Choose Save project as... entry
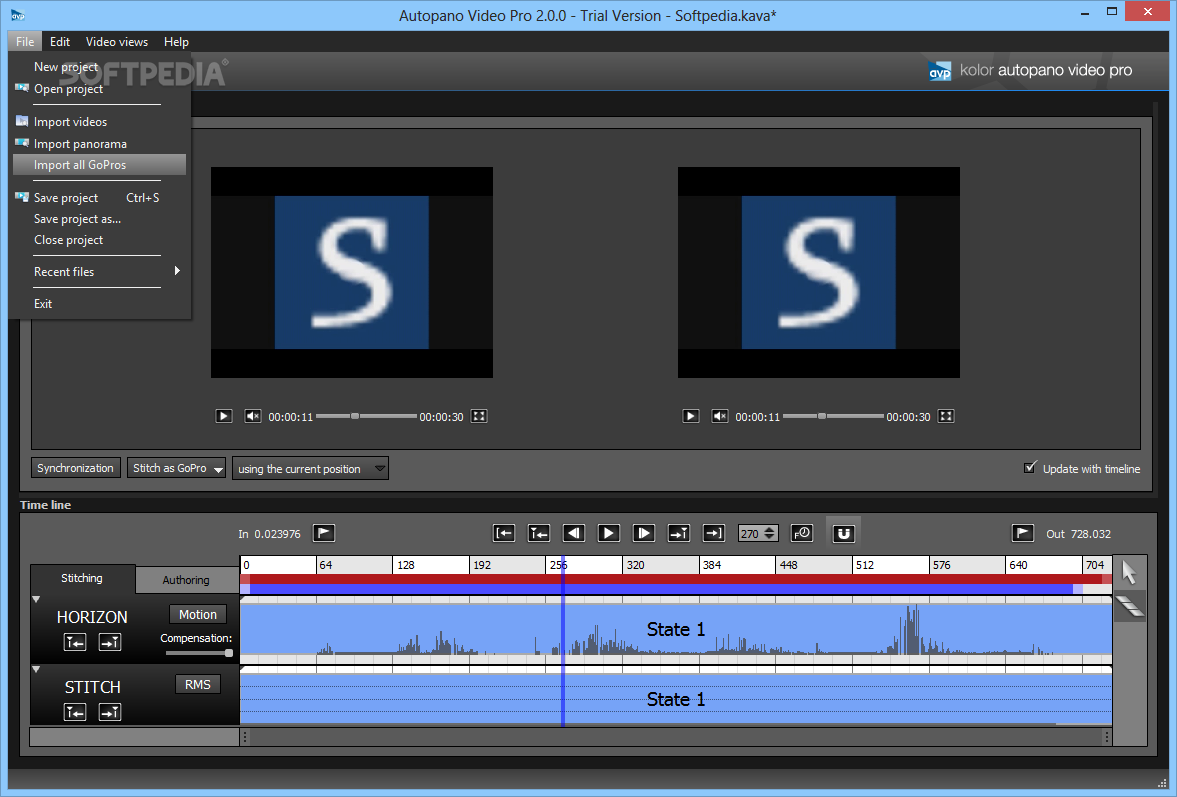Screen dimensions: 1177x797 tap(99, 219)
